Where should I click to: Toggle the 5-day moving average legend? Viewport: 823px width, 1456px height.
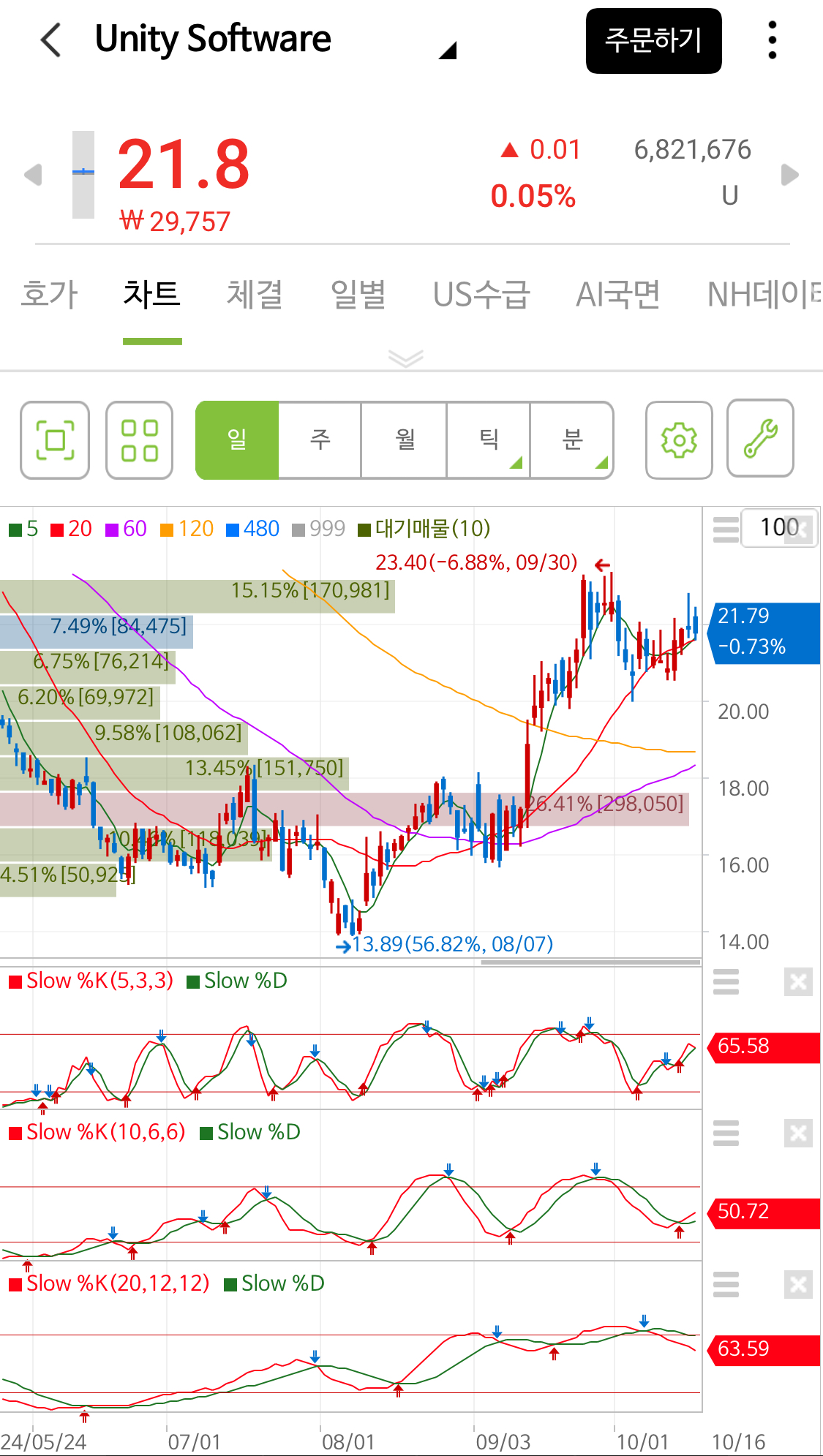pyautogui.click(x=23, y=529)
